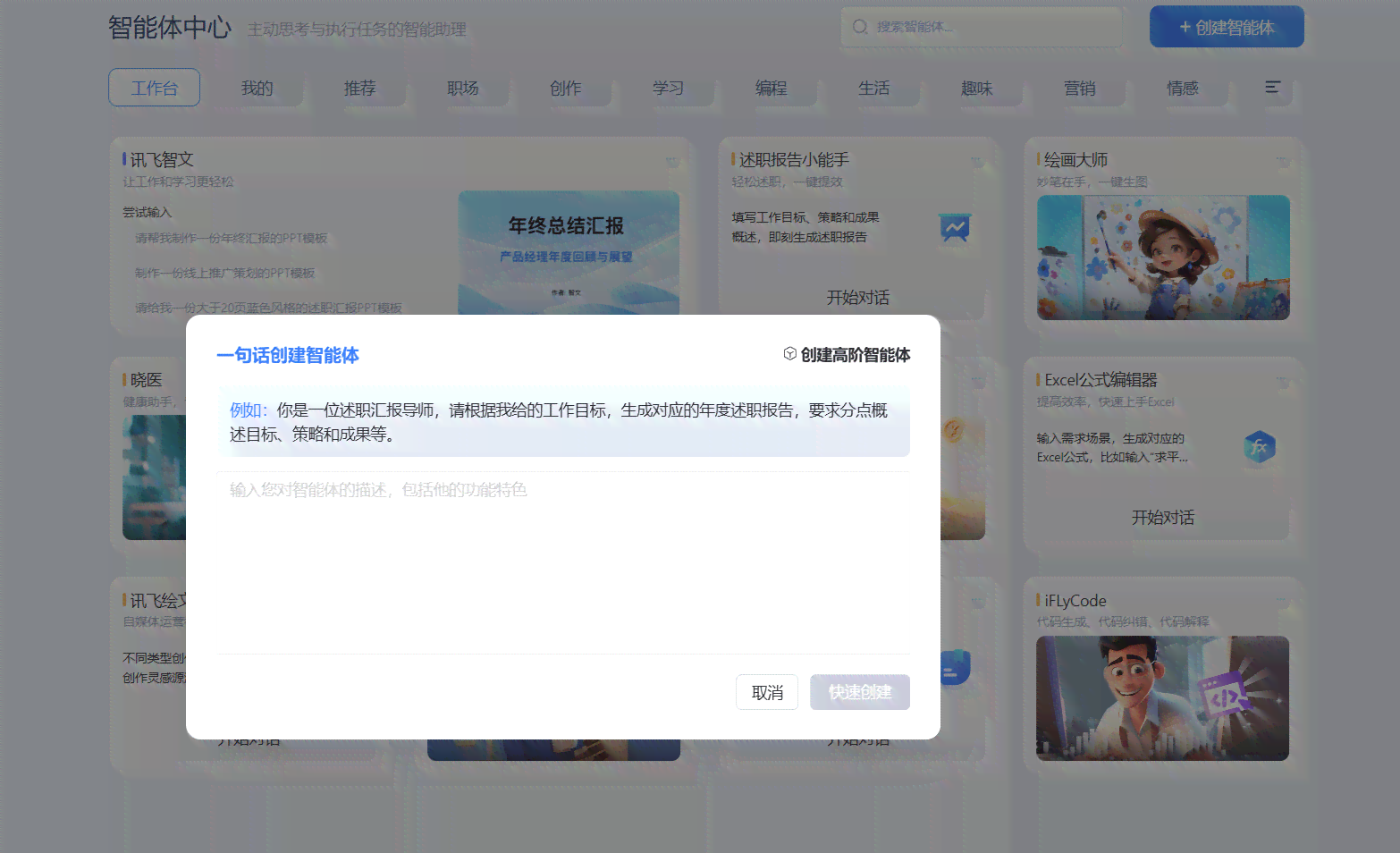This screenshot has width=1400, height=853.
Task: Click the 创建智能体 button
Action: point(1227,27)
